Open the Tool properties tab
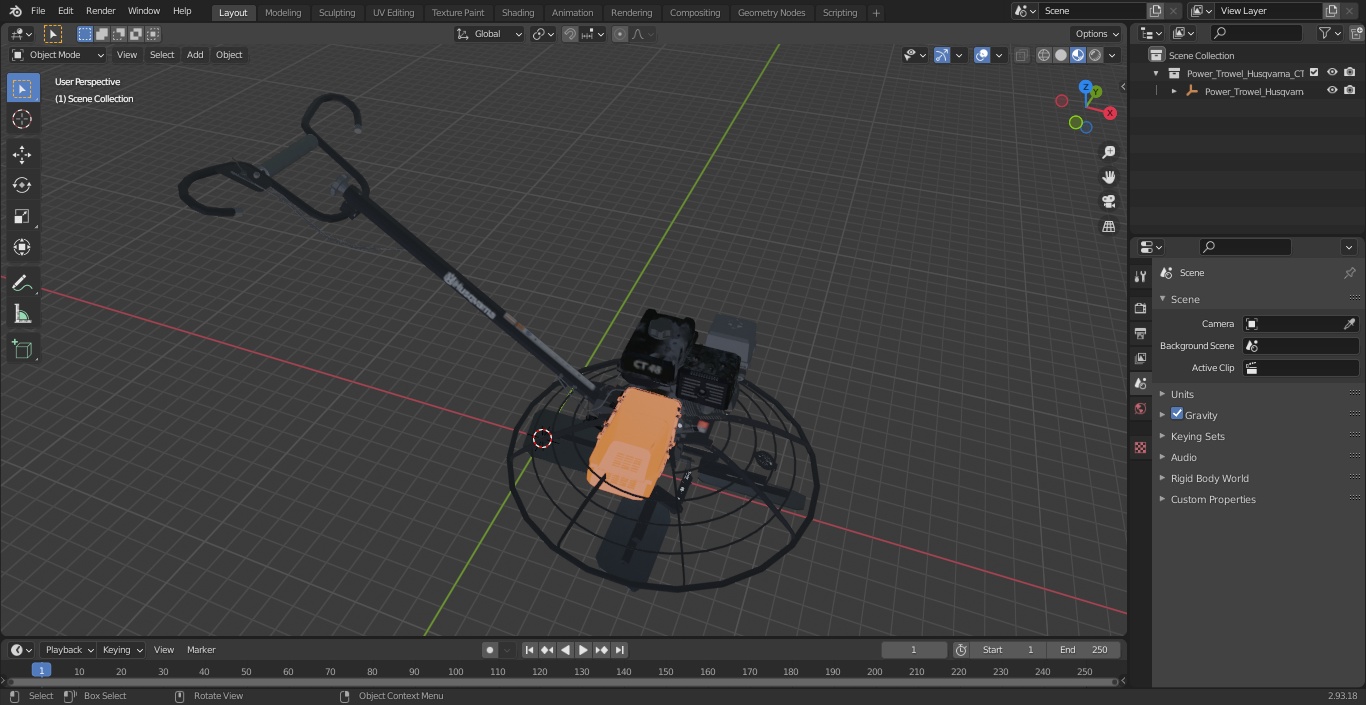The width and height of the screenshot is (1366, 705). [1140, 277]
